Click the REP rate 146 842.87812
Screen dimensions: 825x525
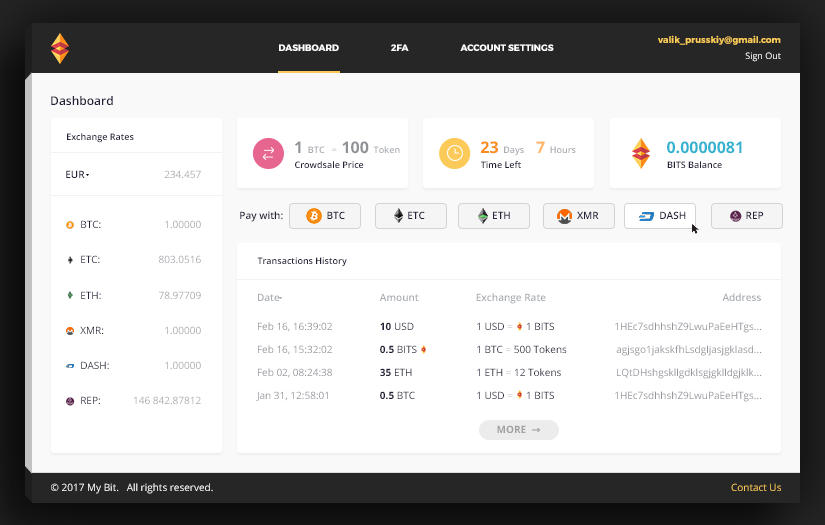click(167, 401)
